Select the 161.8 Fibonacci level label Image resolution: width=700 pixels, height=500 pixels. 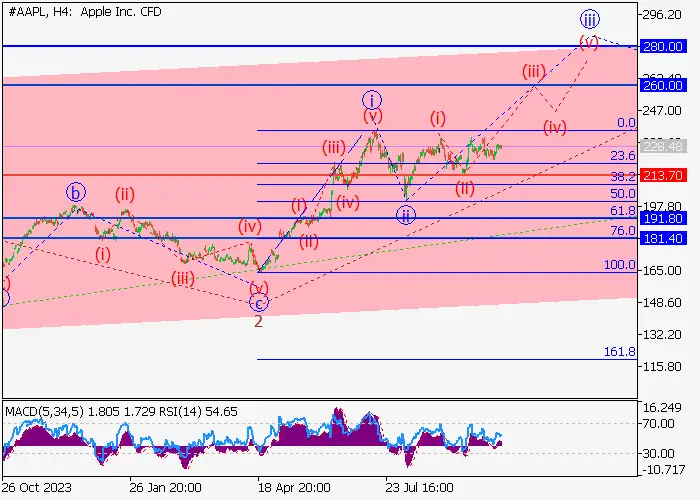620,352
